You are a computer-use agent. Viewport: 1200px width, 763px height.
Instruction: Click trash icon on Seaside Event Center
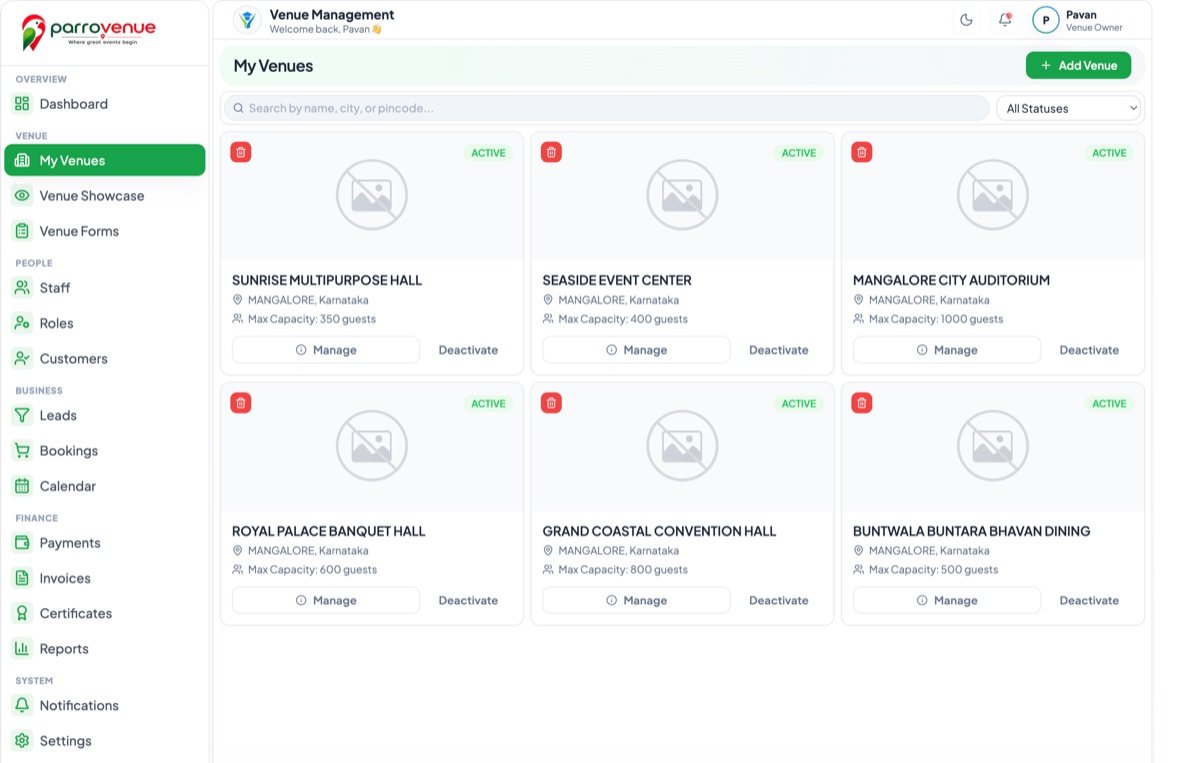click(551, 152)
